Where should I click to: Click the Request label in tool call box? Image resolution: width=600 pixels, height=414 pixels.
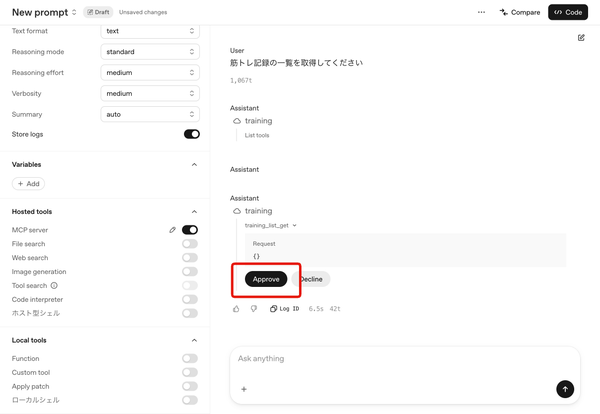coord(264,244)
